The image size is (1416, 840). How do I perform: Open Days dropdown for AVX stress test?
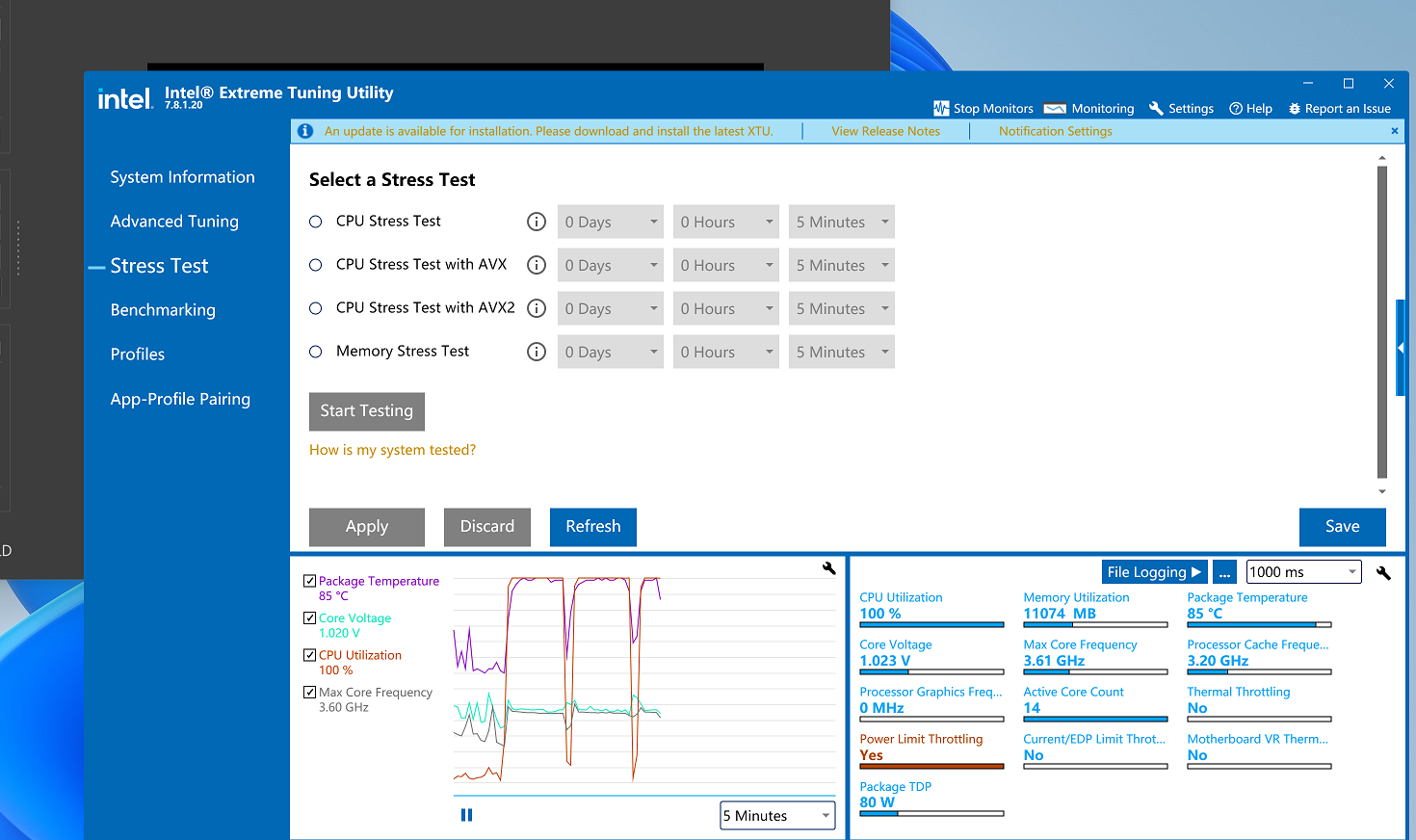[611, 265]
